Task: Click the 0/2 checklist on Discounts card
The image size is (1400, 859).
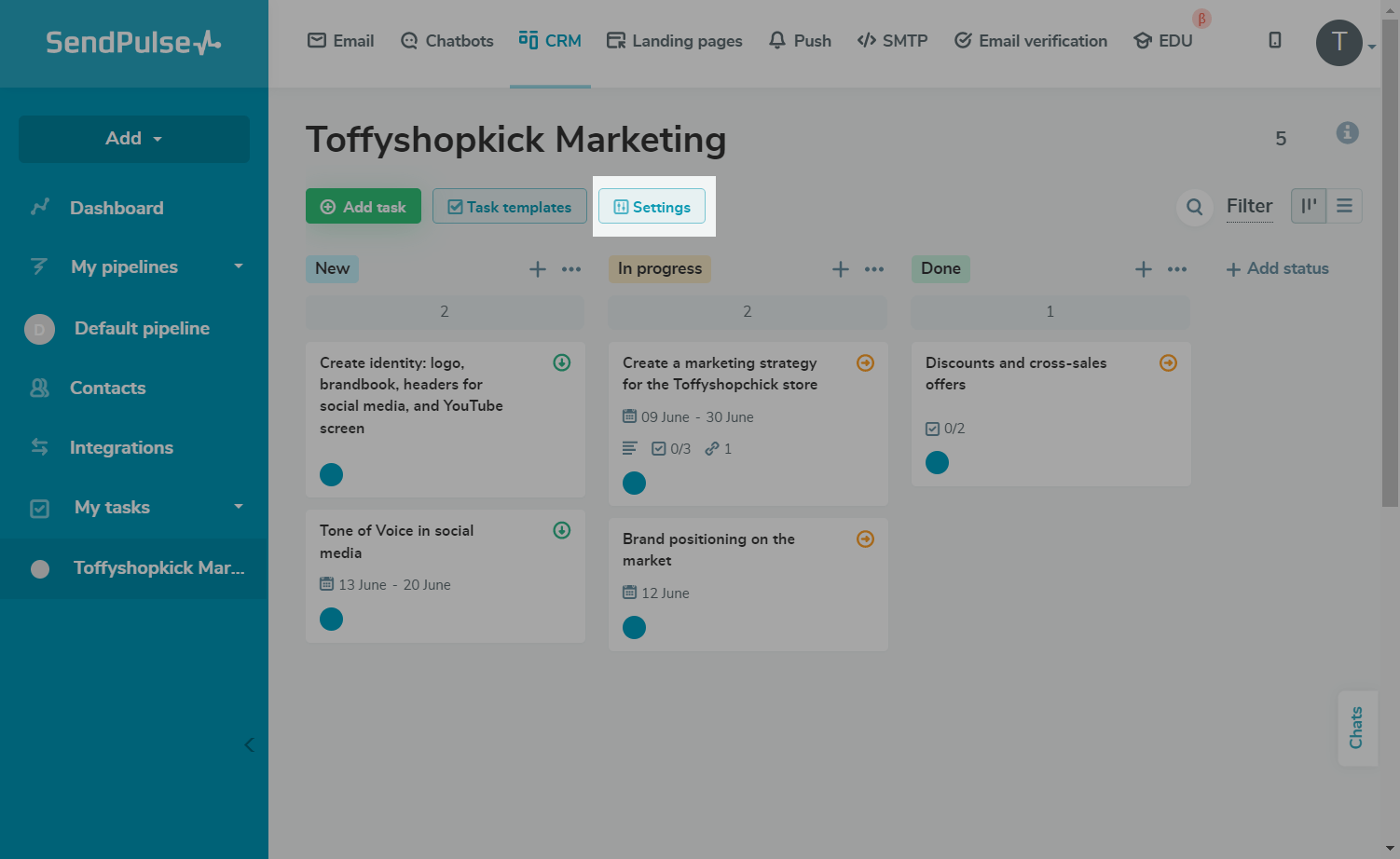Action: tap(945, 429)
